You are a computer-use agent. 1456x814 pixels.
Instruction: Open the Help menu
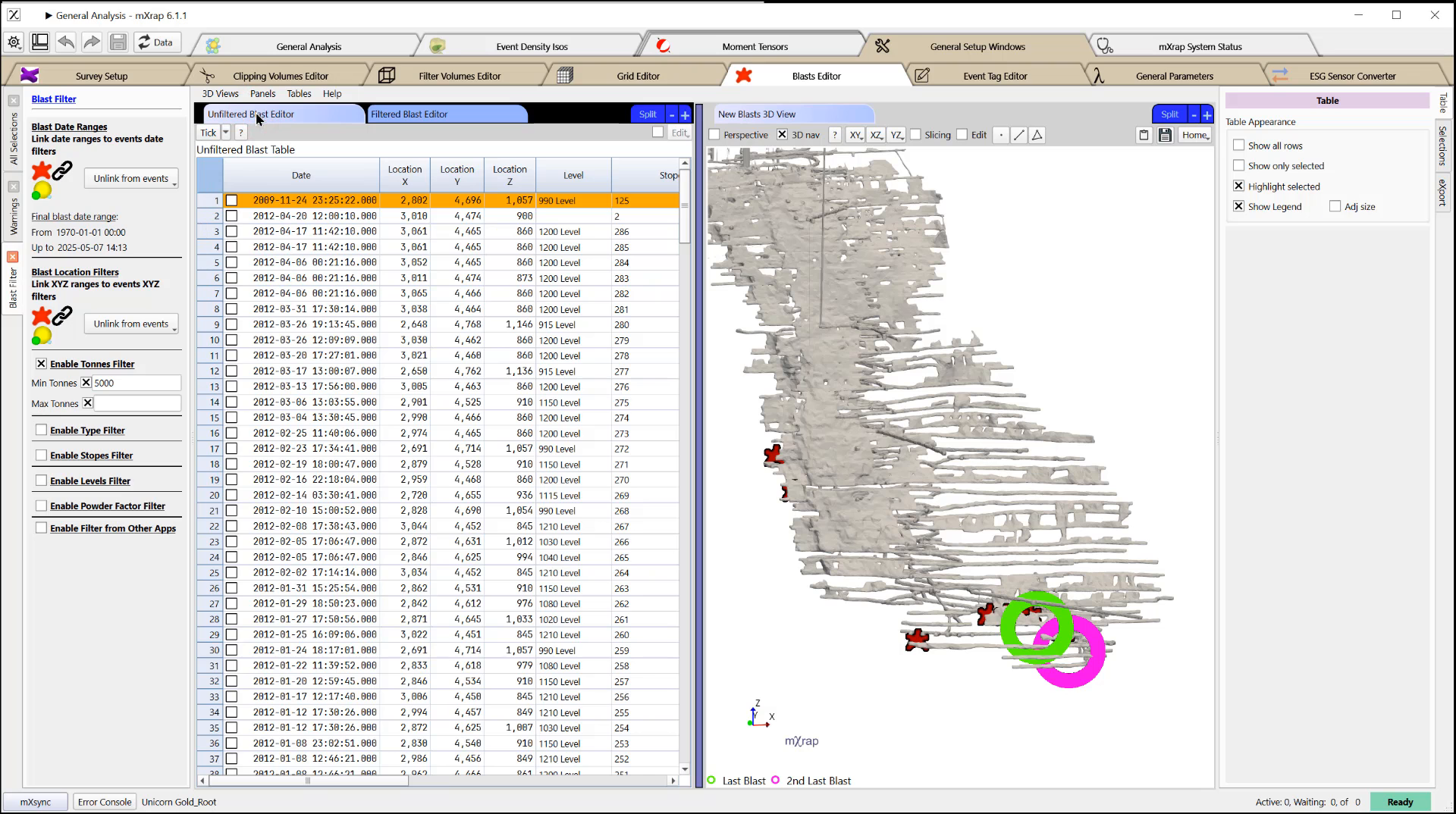point(332,94)
